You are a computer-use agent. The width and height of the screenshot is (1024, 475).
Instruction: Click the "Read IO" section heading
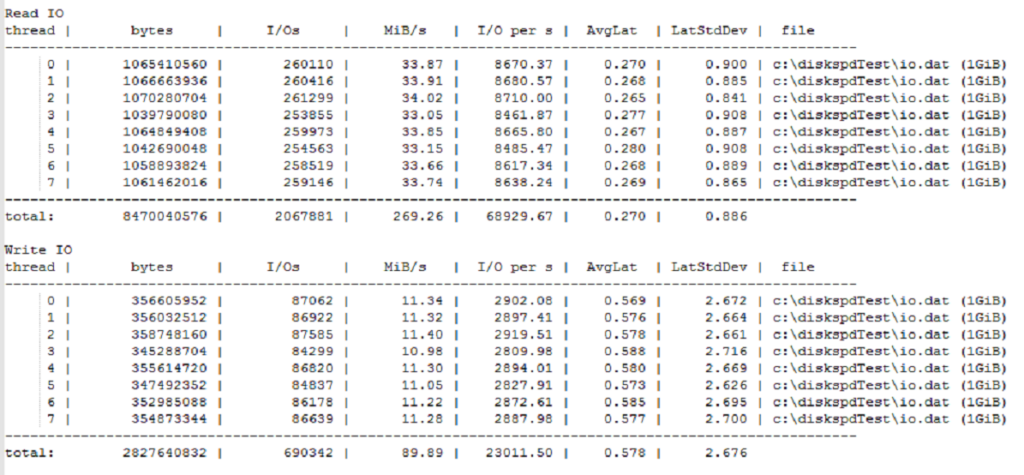(x=34, y=14)
